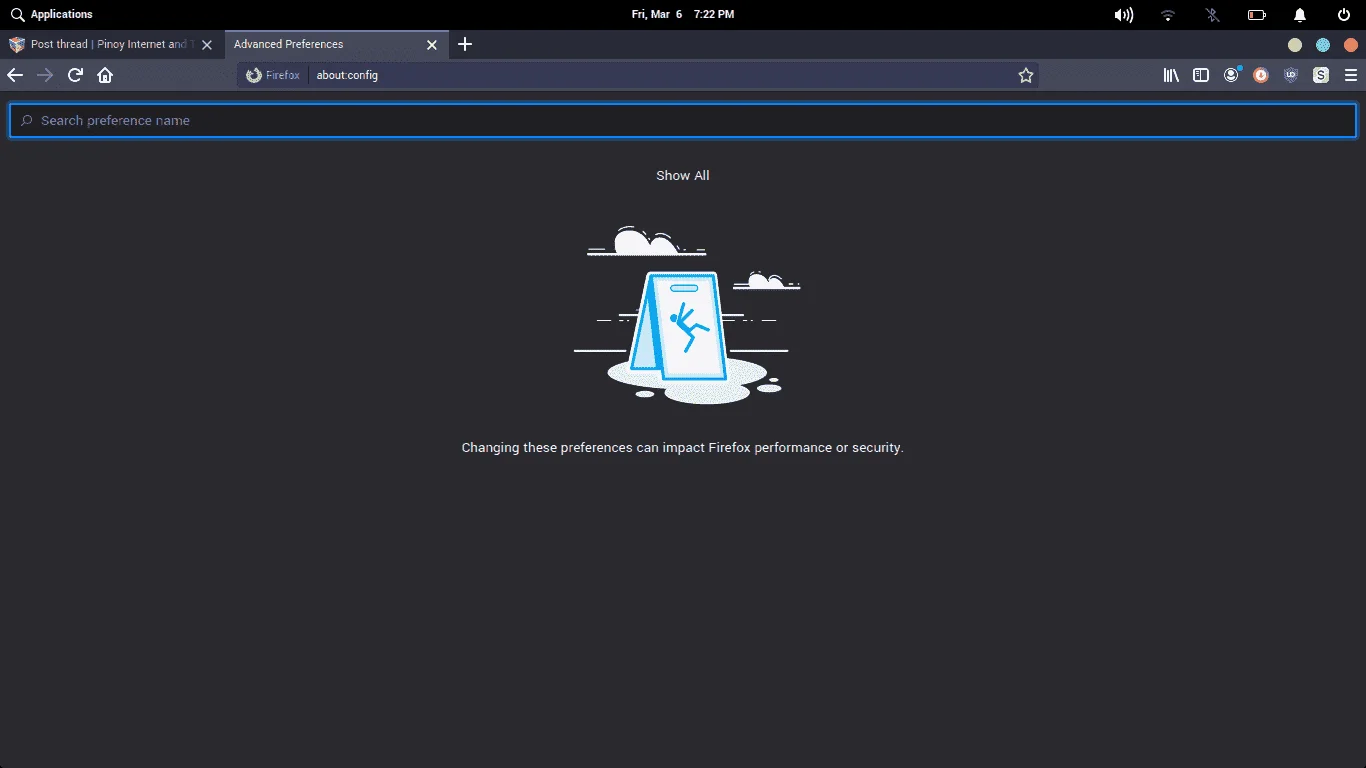This screenshot has width=1366, height=768.
Task: Reload the current page
Action: pyautogui.click(x=75, y=75)
